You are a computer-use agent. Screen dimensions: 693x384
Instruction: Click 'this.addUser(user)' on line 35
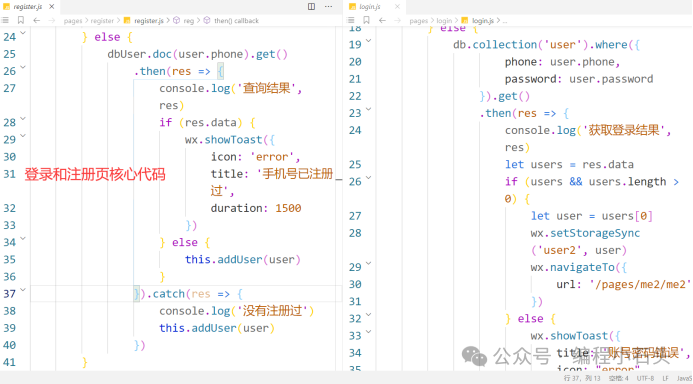(x=243, y=259)
